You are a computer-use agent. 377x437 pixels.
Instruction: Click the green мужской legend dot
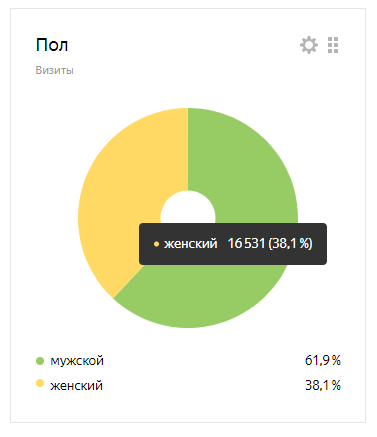coord(40,361)
